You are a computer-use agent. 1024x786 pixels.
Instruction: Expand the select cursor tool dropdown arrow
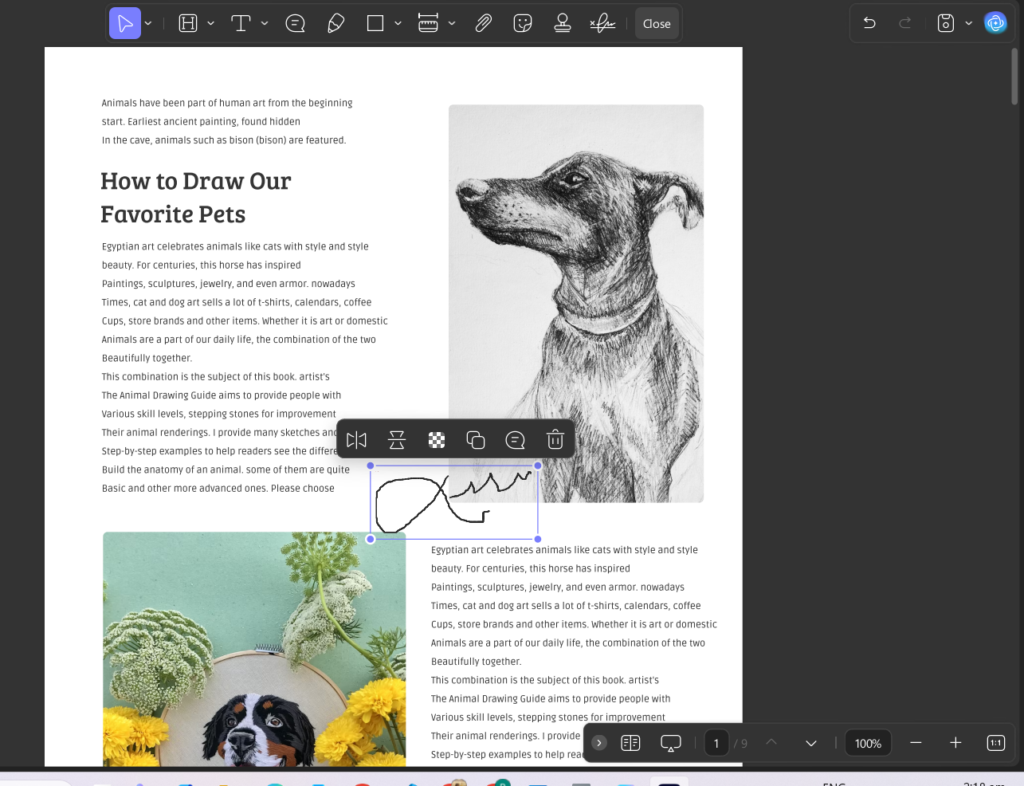(x=149, y=23)
